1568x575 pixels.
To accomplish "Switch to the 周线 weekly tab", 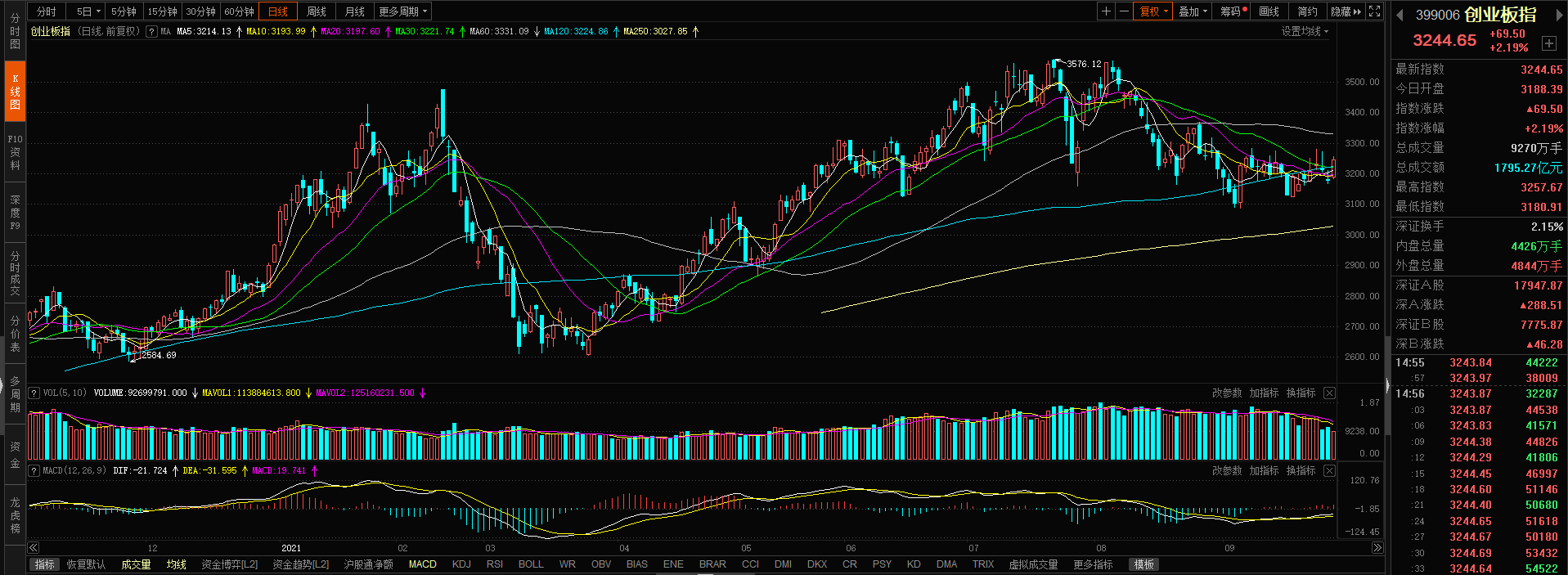I will 317,11.
